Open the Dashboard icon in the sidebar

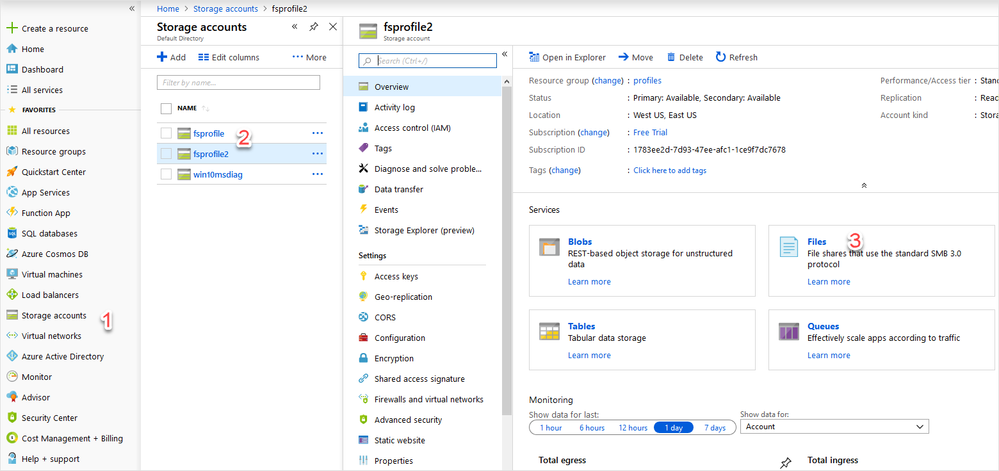[11, 69]
